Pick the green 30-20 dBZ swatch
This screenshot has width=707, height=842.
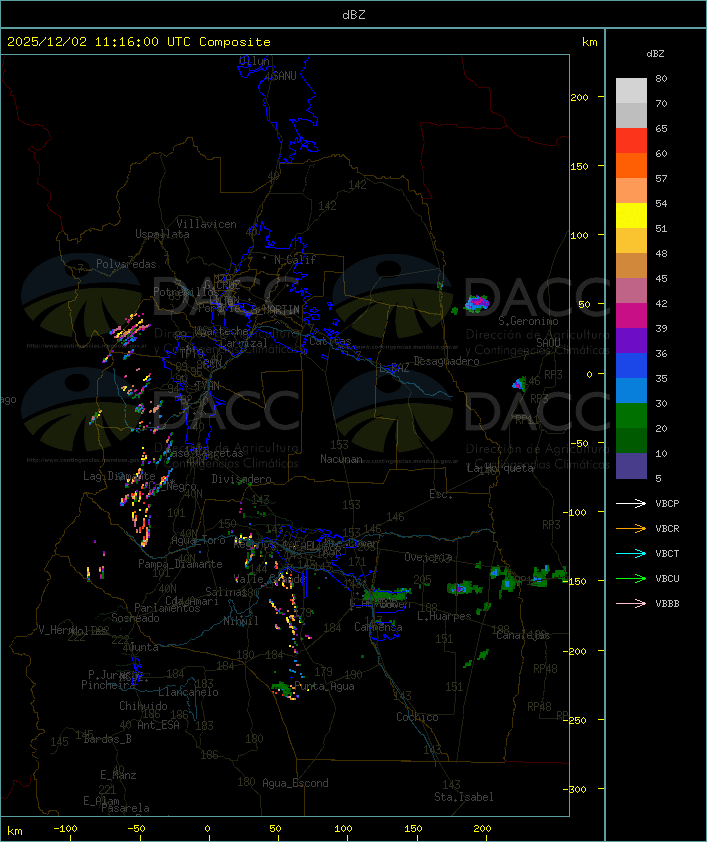click(631, 416)
